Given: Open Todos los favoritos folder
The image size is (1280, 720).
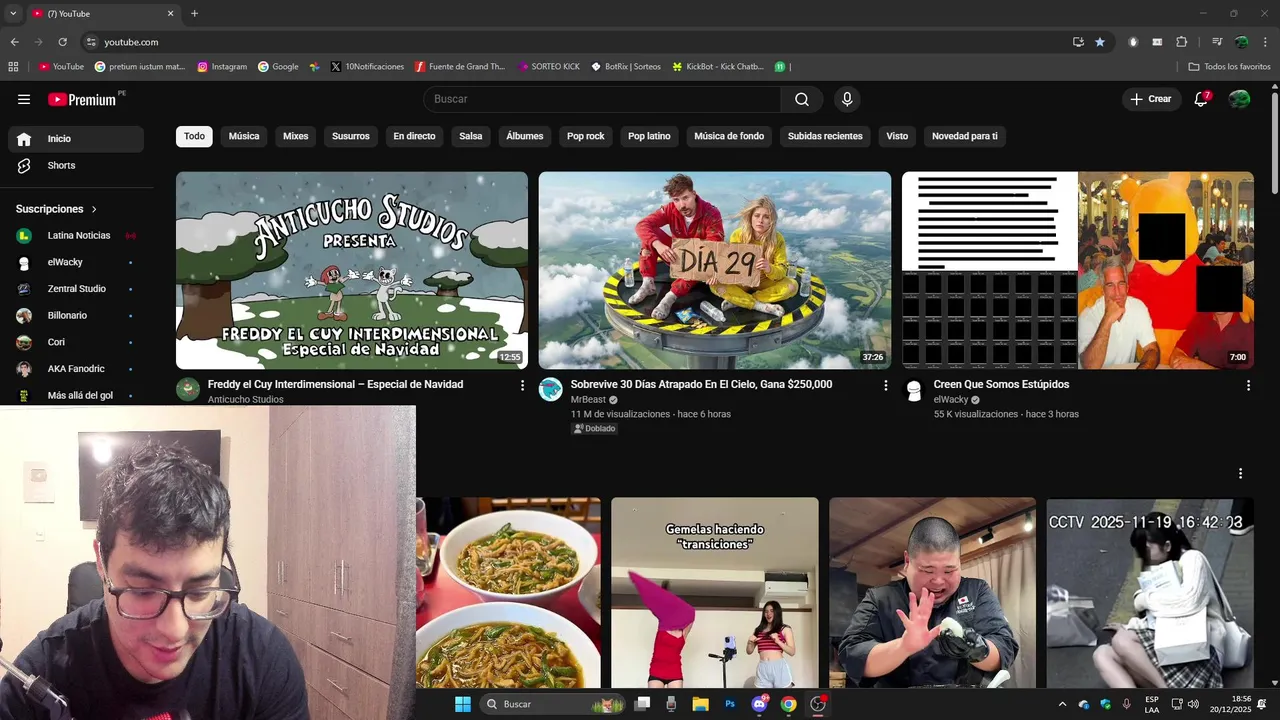Looking at the screenshot, I should click(x=1229, y=67).
